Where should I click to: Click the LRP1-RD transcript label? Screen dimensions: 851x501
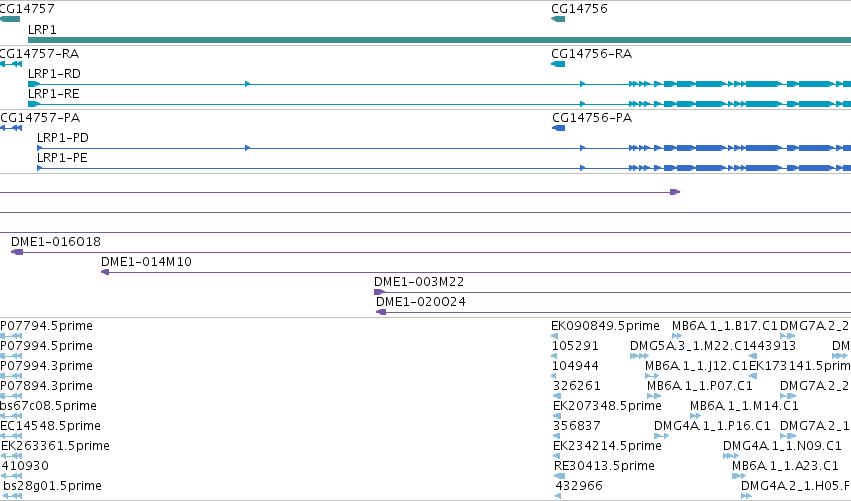click(54, 74)
